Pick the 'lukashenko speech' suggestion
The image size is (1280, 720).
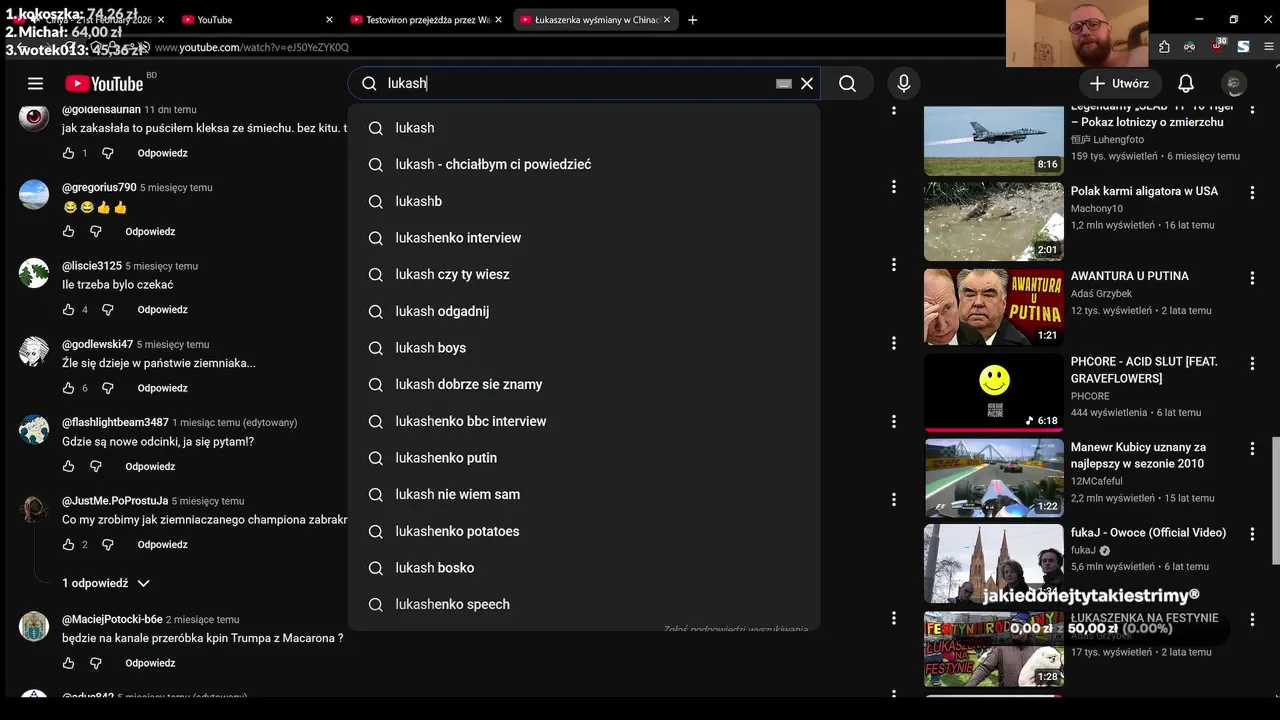584,604
